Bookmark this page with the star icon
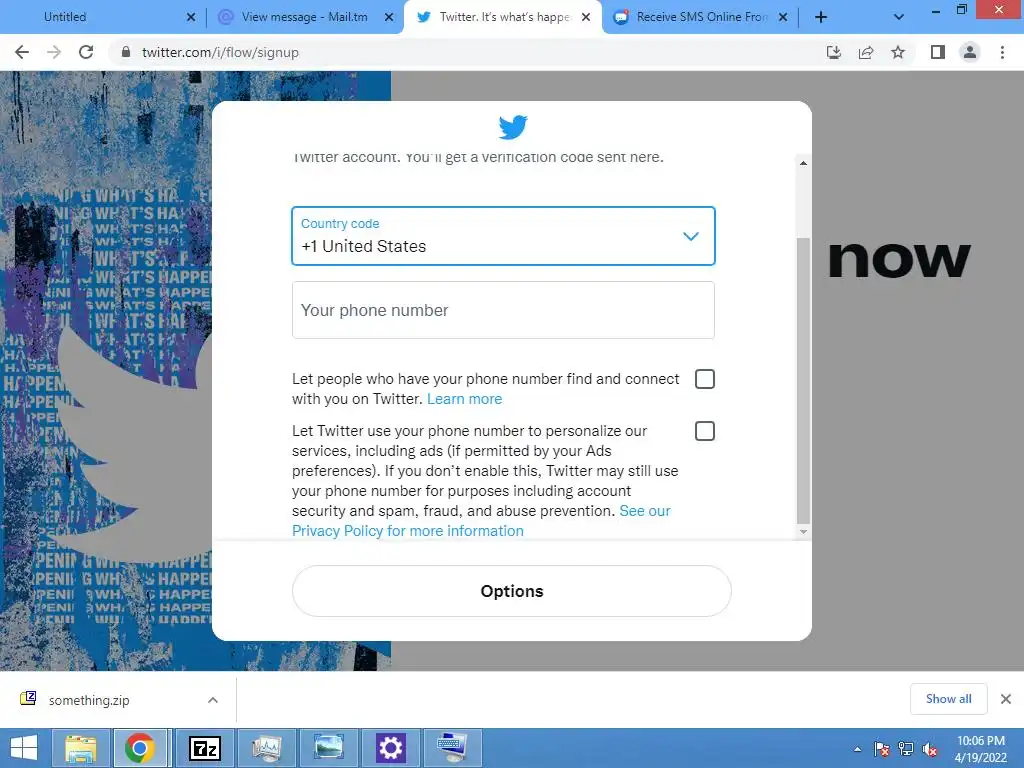This screenshot has height=768, width=1024. [x=898, y=52]
